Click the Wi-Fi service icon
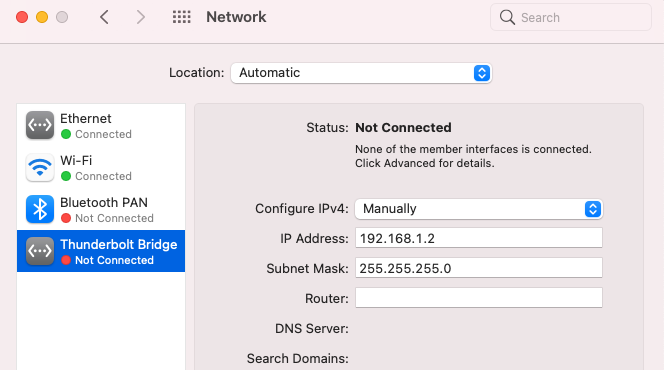Screen dimensions: 664x370 [x=40, y=167]
